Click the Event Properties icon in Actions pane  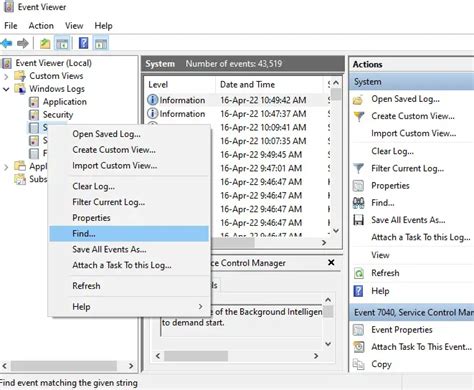(x=359, y=330)
